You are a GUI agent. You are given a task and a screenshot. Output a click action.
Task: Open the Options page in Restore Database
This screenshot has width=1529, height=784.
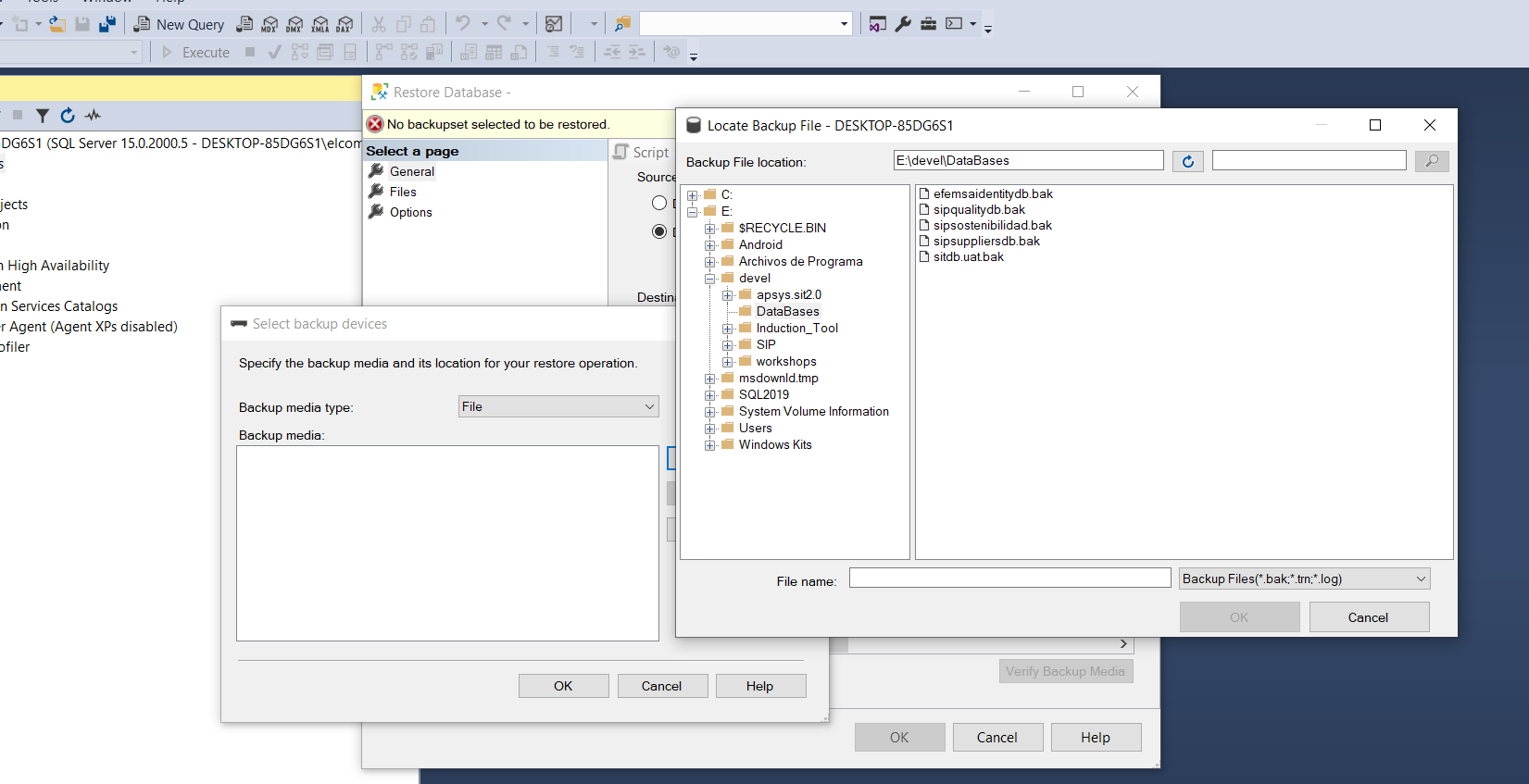410,212
